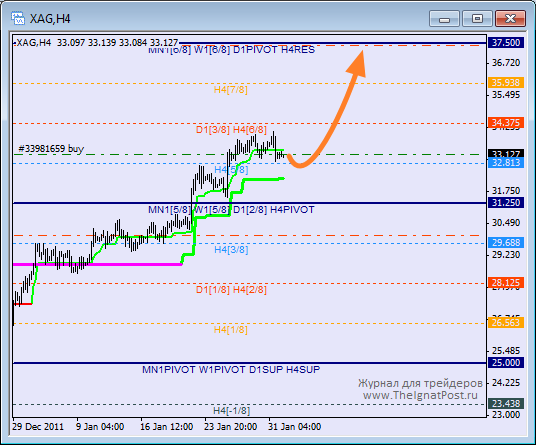Maximize the XAG,H4 chart window
Viewport: 536px width, 445px height.
pos(477,18)
